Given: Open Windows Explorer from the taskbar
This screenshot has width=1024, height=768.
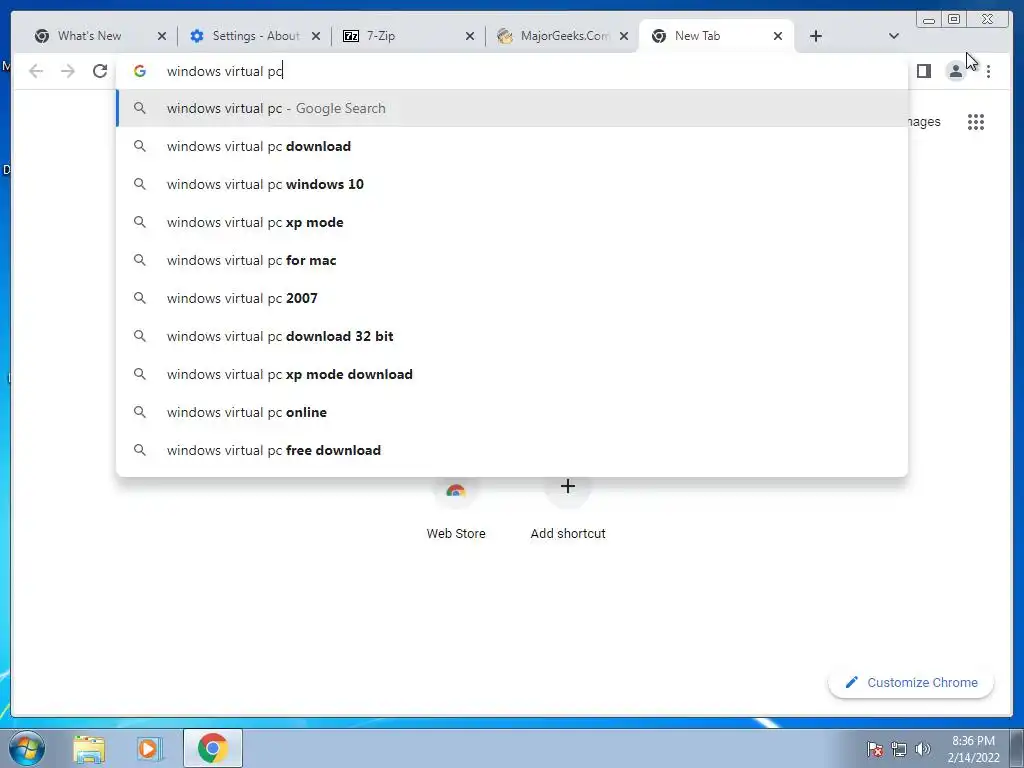Looking at the screenshot, I should (x=89, y=748).
